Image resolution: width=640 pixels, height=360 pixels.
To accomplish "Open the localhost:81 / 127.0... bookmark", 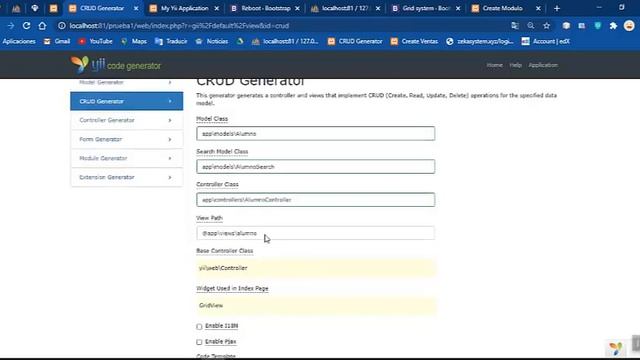I will 285,41.
